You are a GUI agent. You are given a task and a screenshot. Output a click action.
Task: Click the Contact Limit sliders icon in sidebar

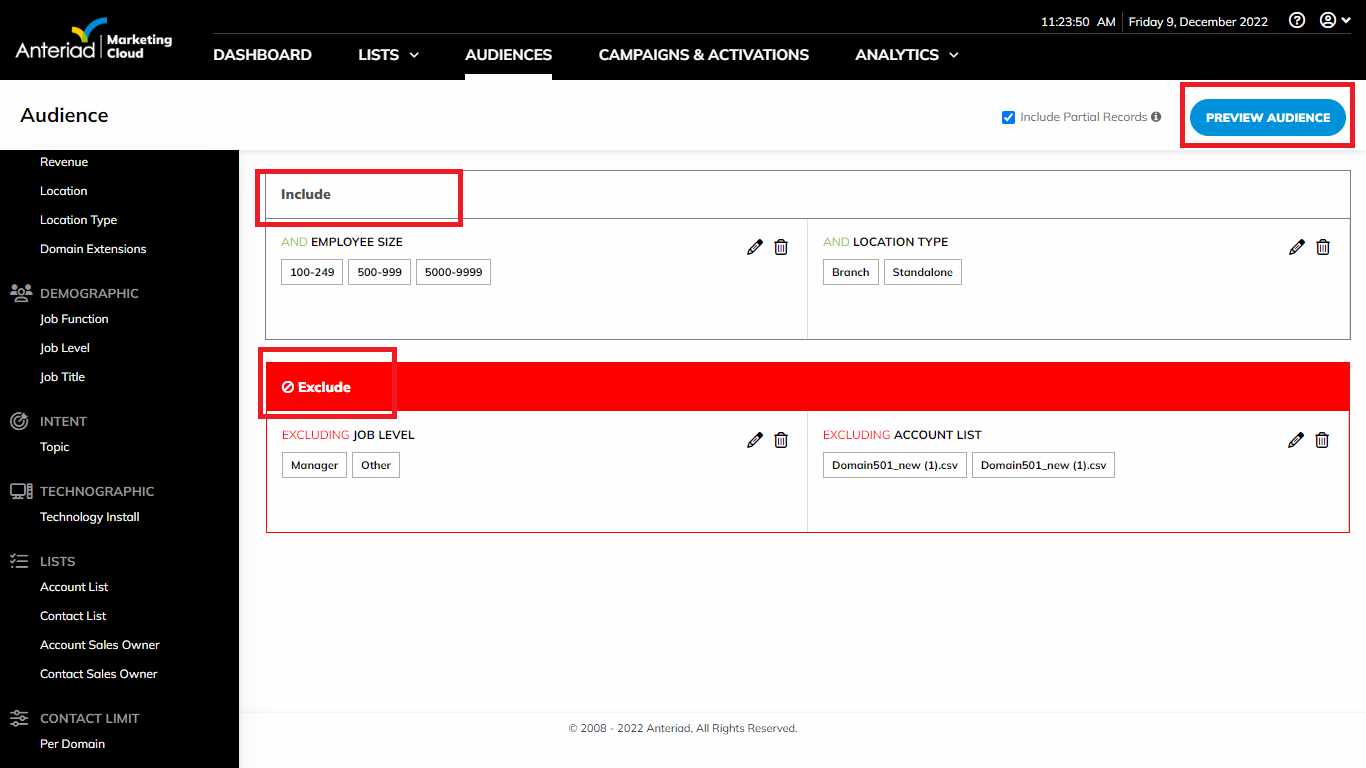coord(19,718)
